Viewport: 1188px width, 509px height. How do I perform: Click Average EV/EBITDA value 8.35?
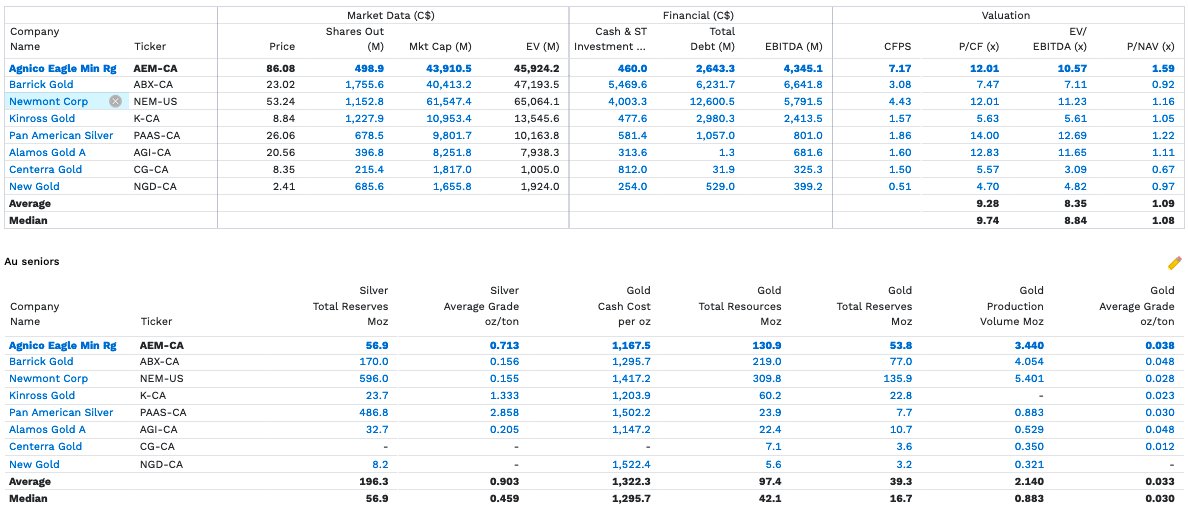pyautogui.click(x=1076, y=204)
